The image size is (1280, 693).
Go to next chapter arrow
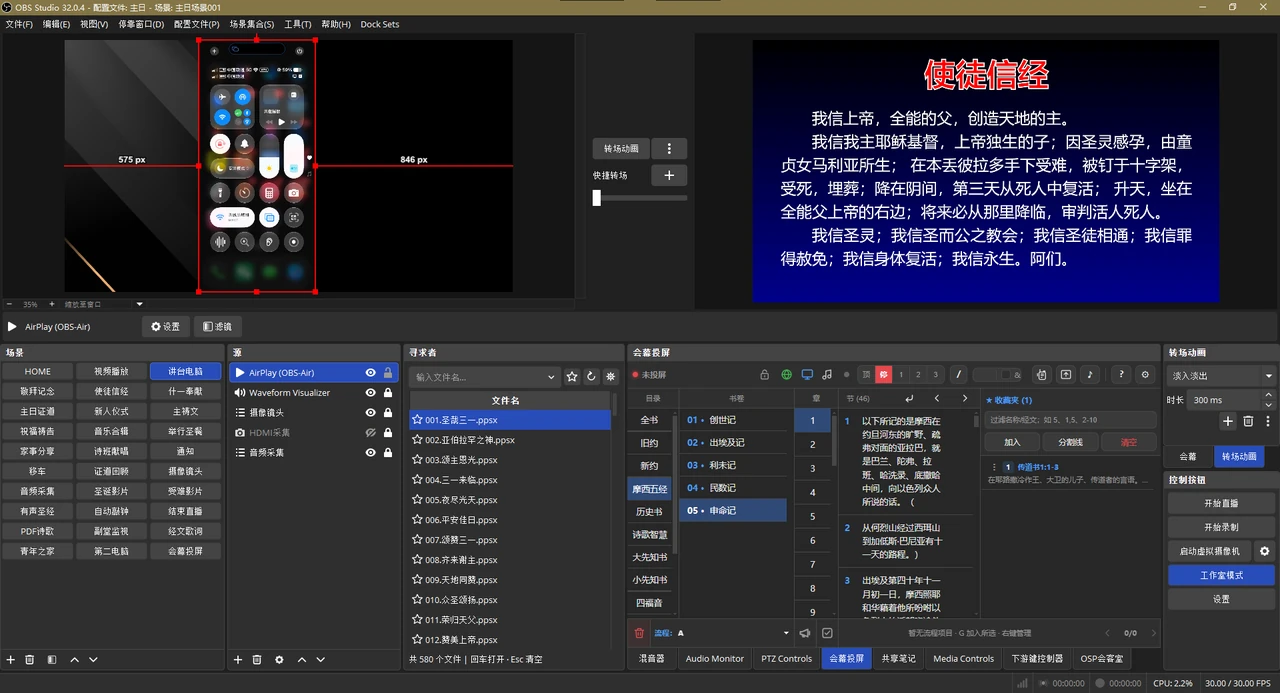(964, 398)
